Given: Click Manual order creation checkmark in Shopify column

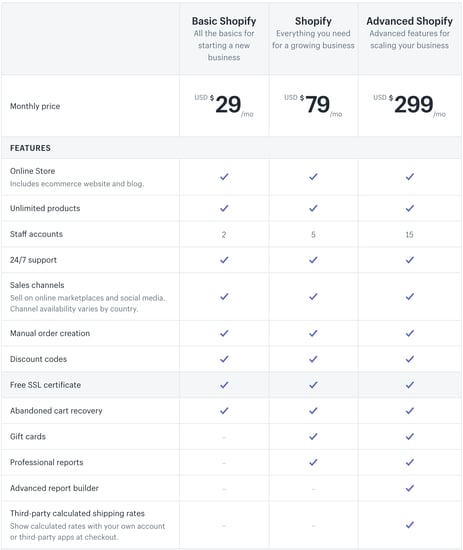Looking at the screenshot, I should click(313, 333).
